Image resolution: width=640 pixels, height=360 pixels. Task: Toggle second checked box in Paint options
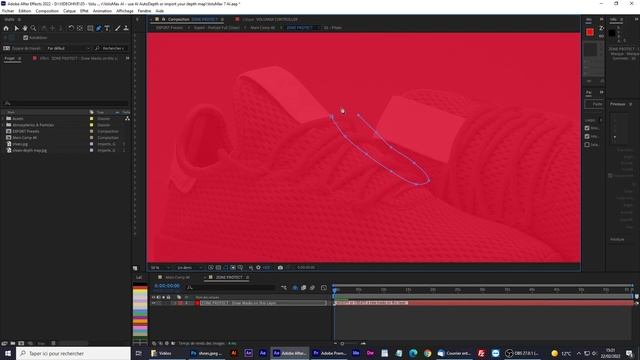coord(587,136)
